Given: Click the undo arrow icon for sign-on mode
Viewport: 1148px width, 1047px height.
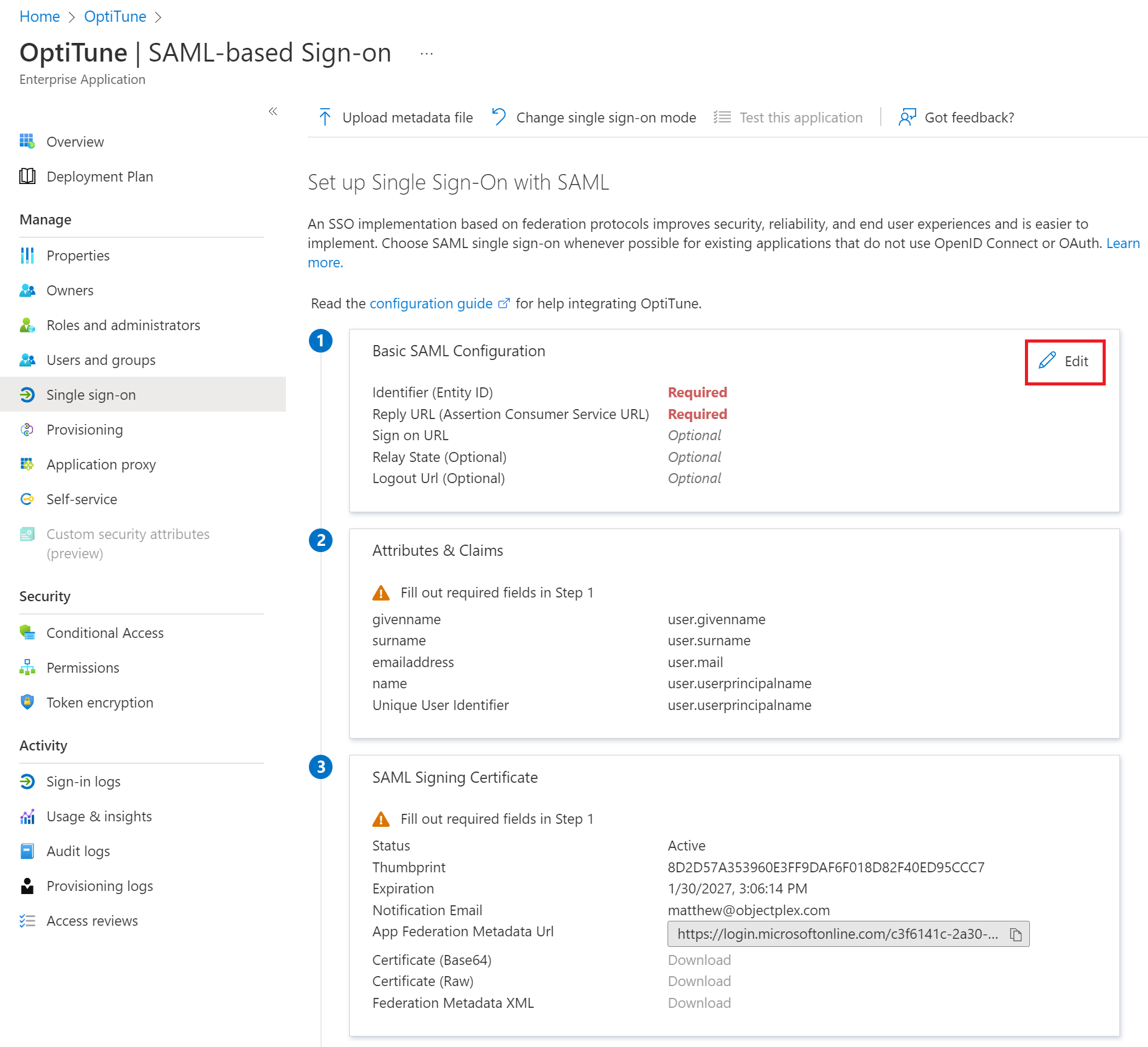Looking at the screenshot, I should (x=498, y=117).
